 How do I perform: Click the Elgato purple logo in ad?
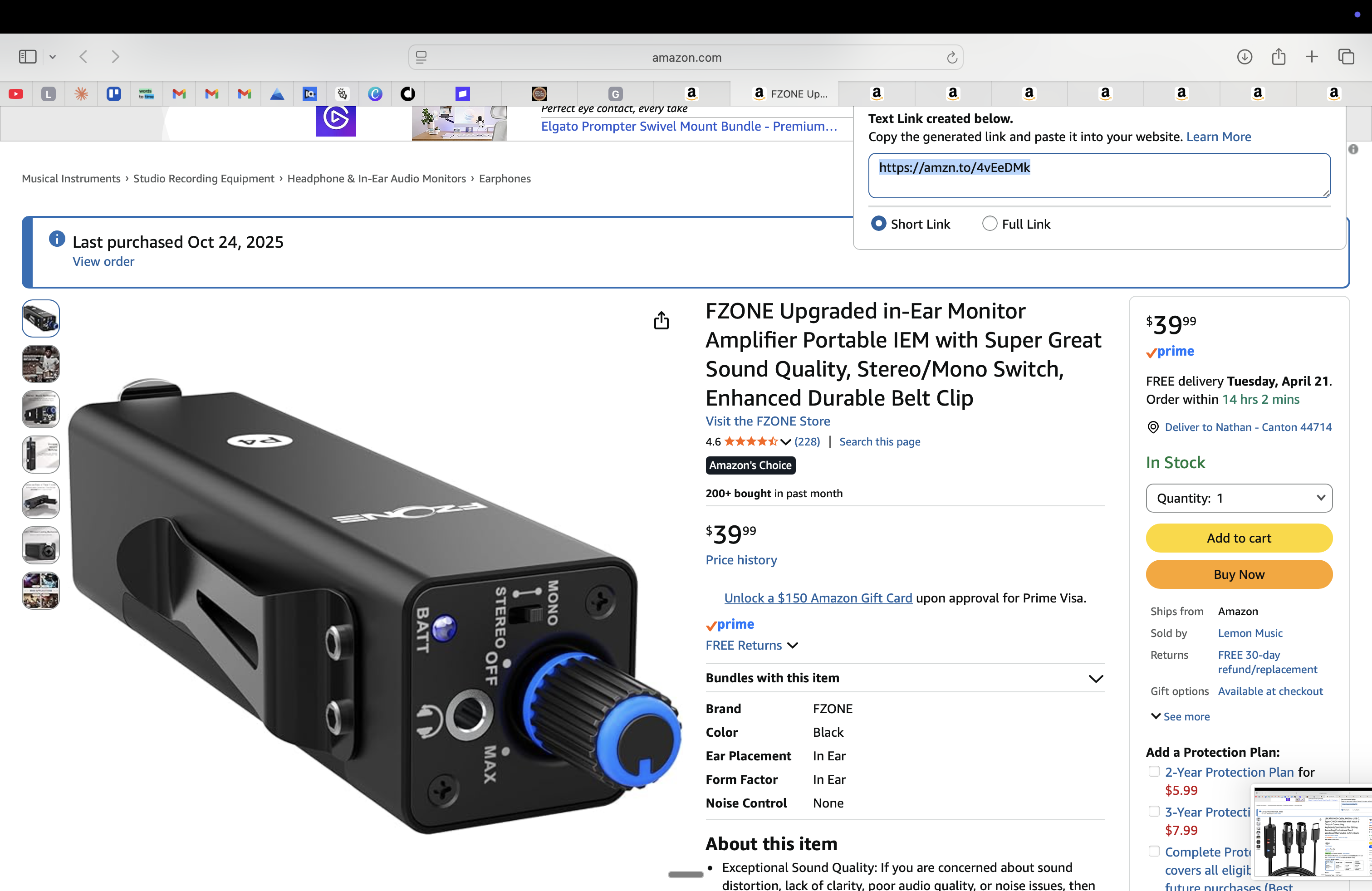[335, 121]
